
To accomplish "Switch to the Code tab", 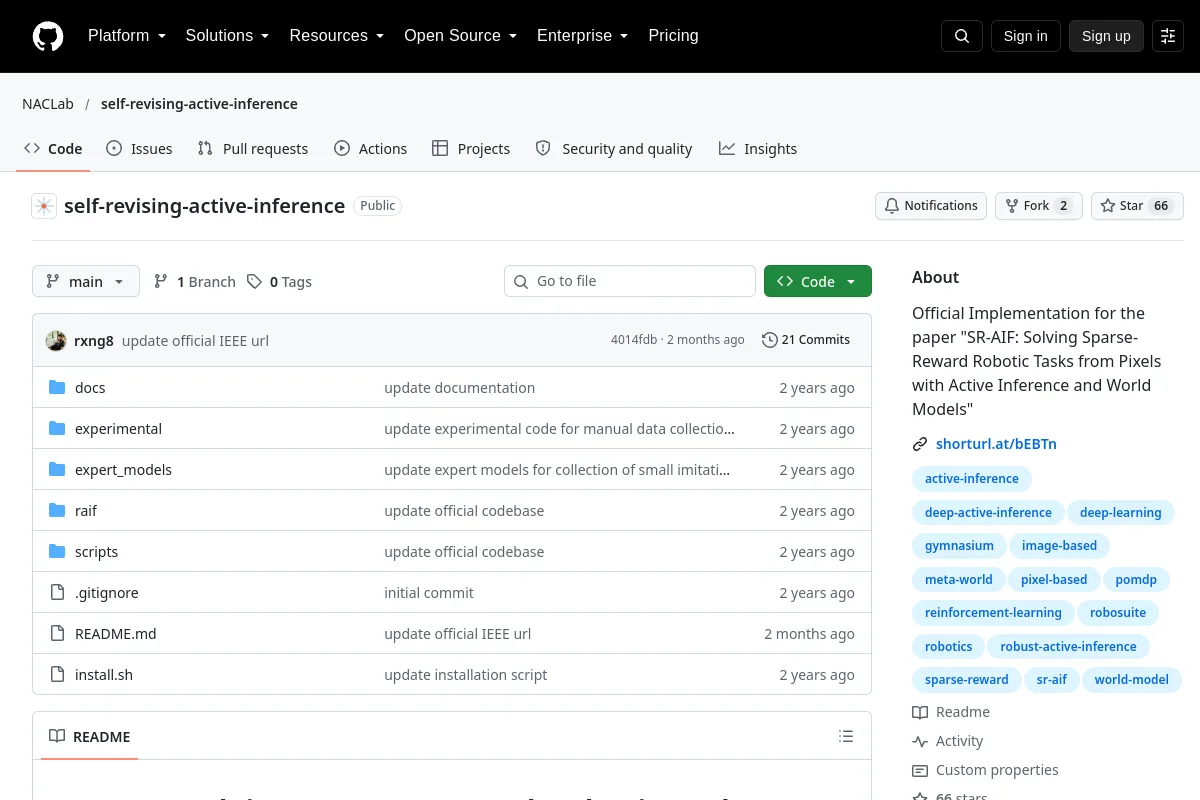I will coord(54,149).
